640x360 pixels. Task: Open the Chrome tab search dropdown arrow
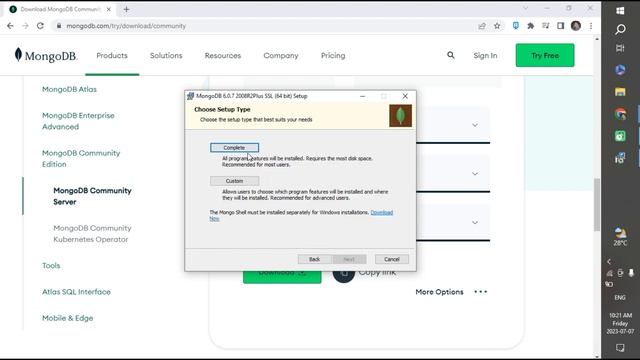(x=526, y=8)
